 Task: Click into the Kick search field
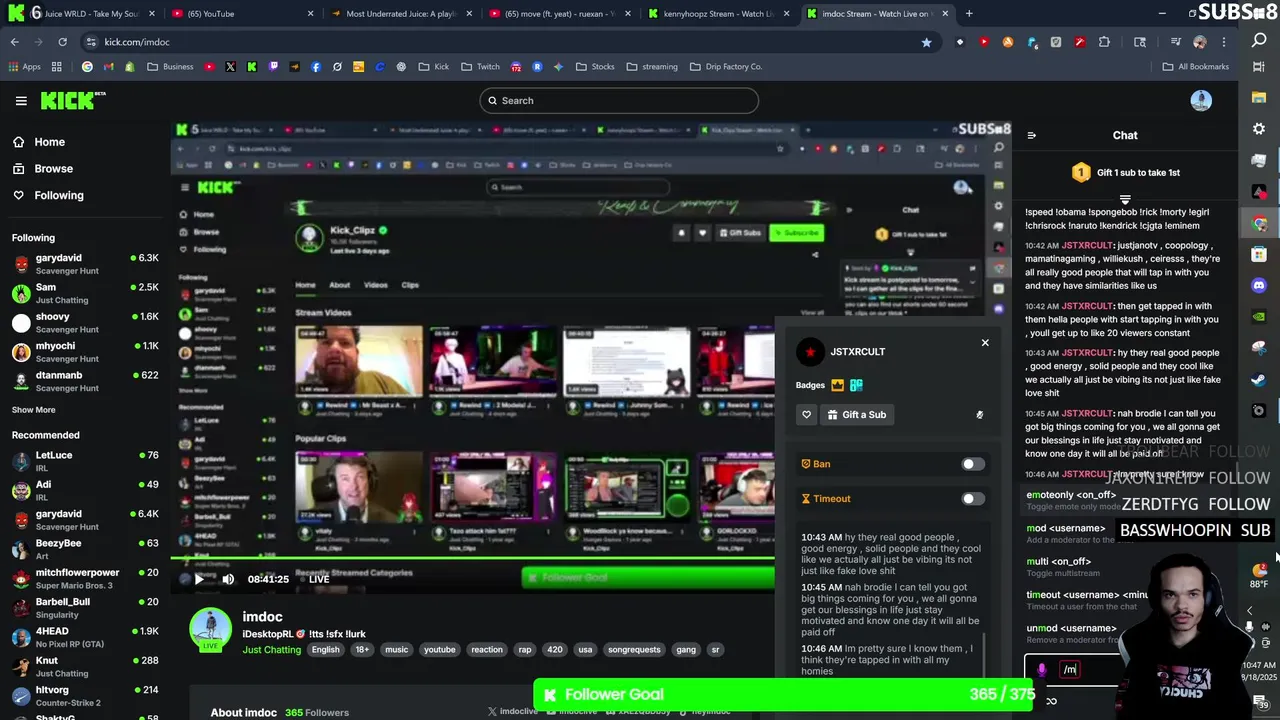click(619, 100)
